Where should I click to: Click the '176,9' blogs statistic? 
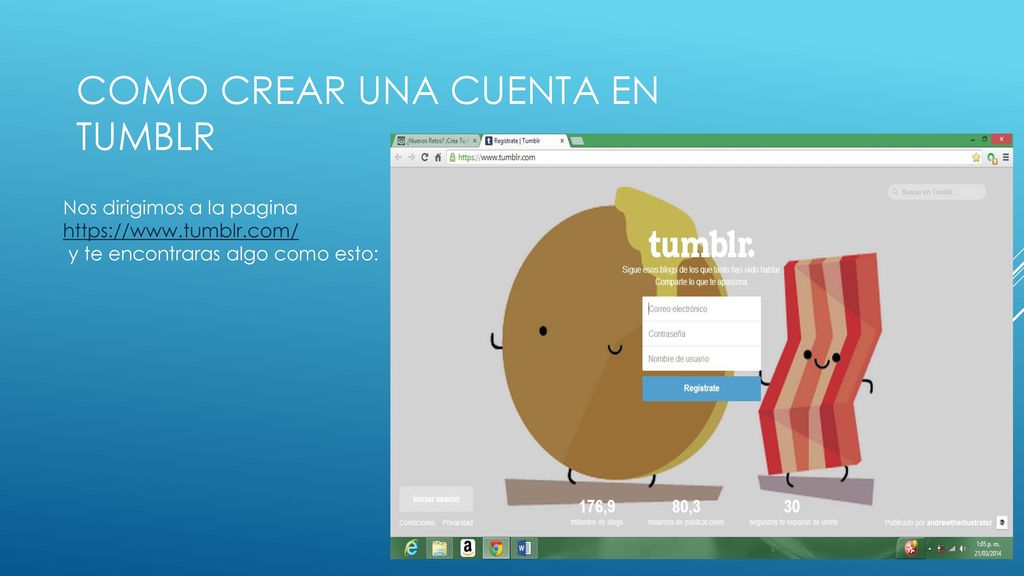tap(597, 507)
